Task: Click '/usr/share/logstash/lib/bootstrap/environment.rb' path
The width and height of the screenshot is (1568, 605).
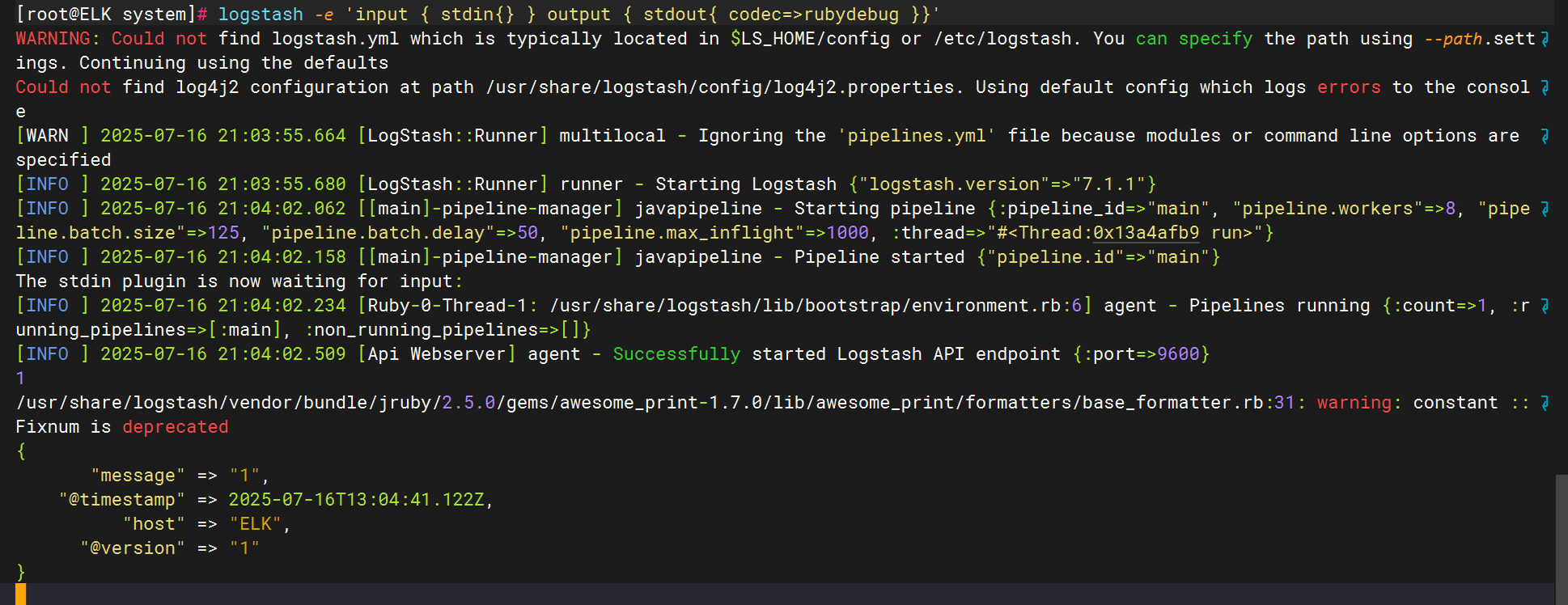Action: tap(805, 306)
